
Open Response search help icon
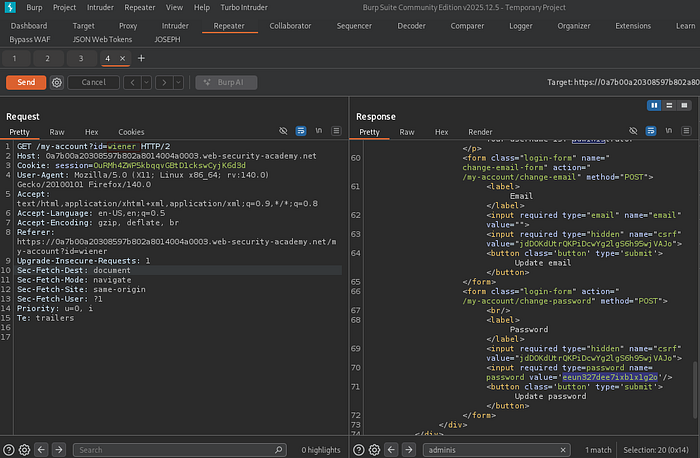[x=358, y=450]
